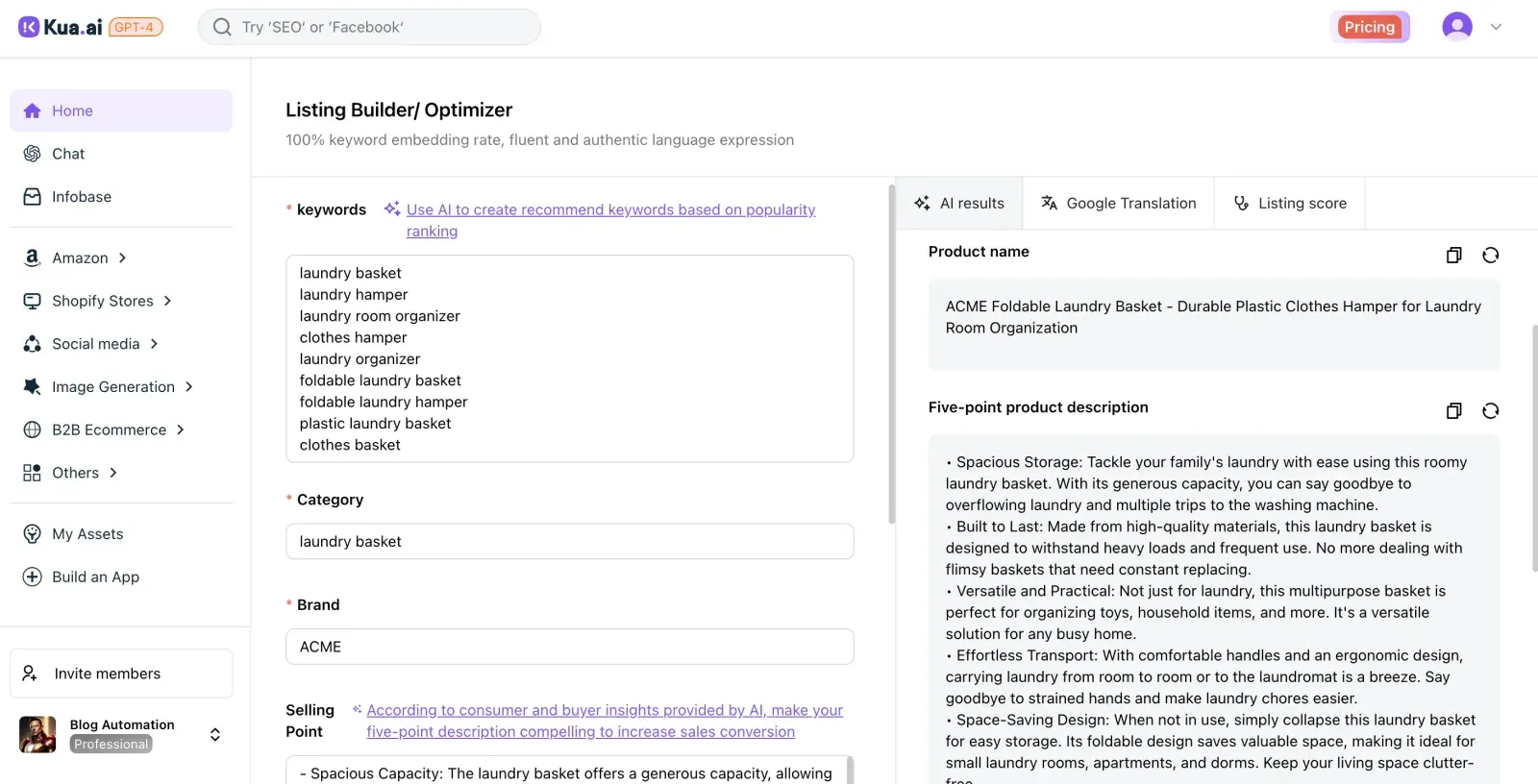Screen dimensions: 1538x784
Task: Click the Blog Automation profile thumbnail
Action: 37,734
